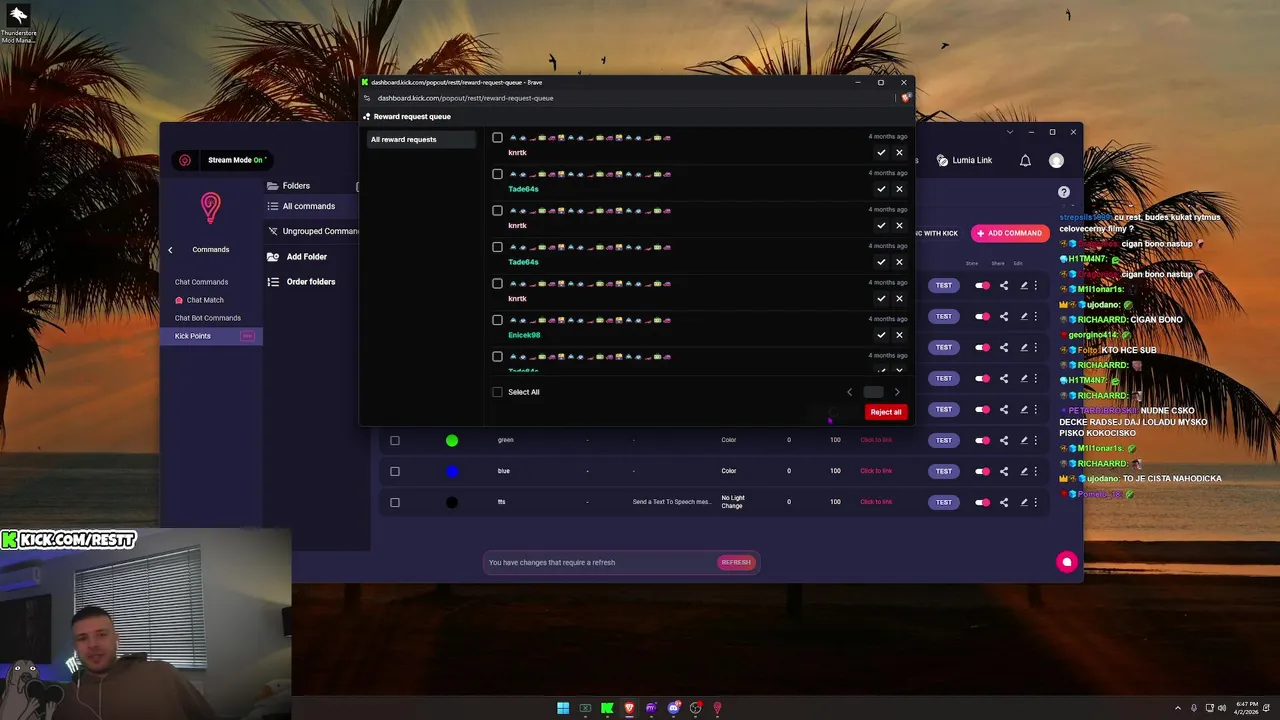Open the Windows Start menu

(563, 708)
